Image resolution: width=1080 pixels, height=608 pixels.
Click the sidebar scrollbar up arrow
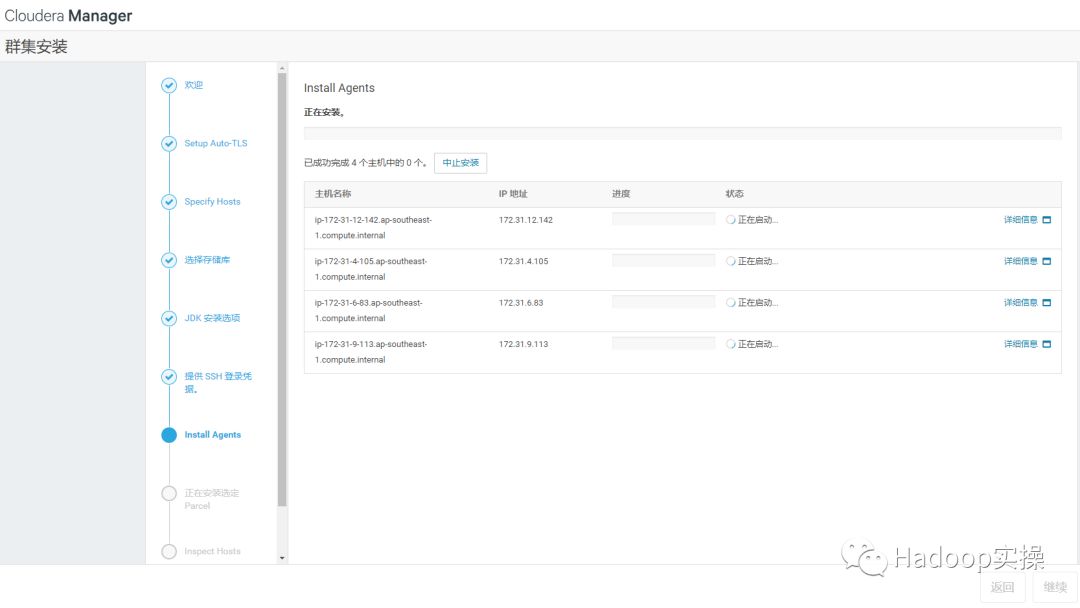click(282, 68)
